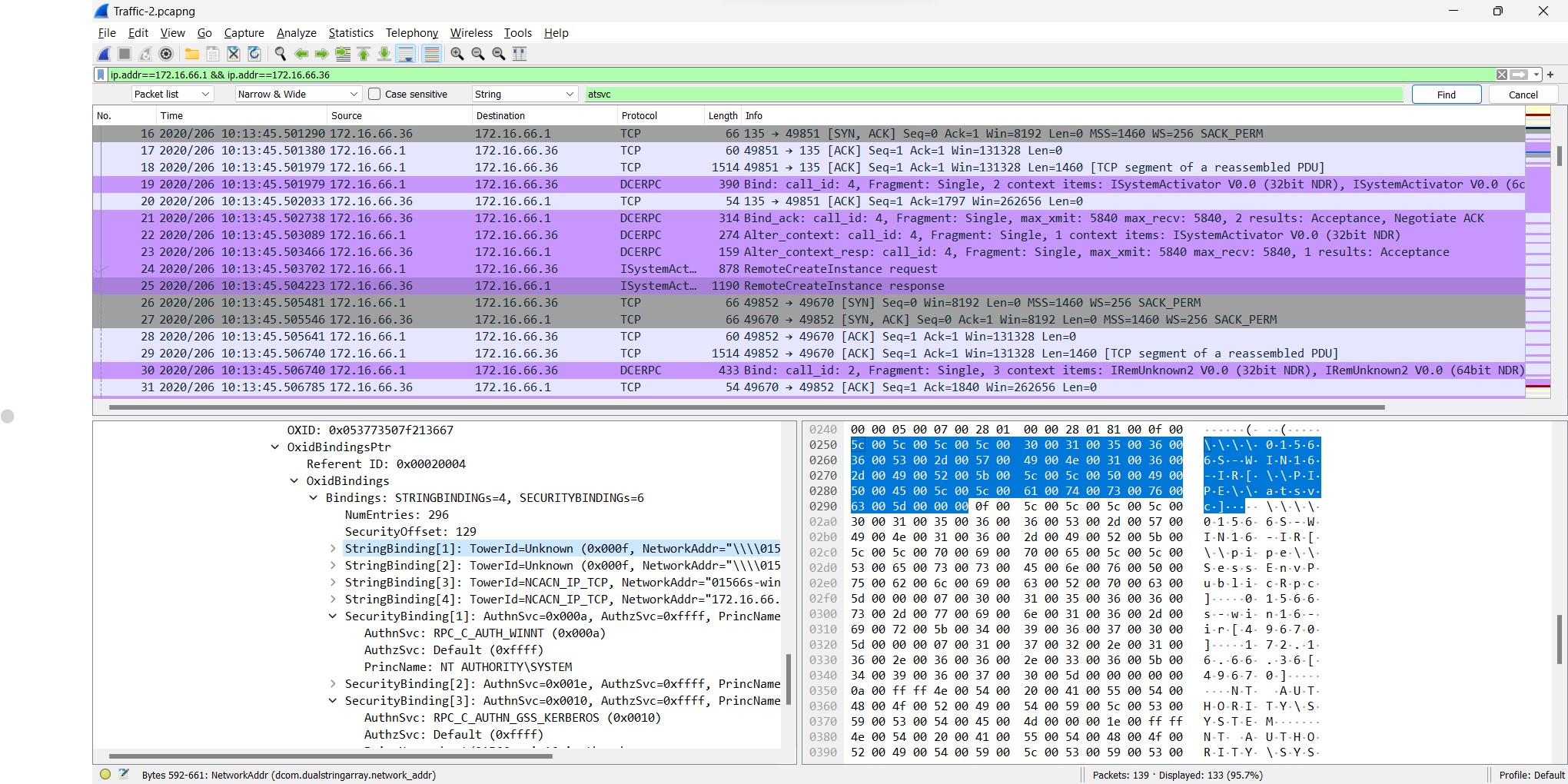Toggle packet colorization icon
The height and width of the screenshot is (784, 1568).
(432, 54)
